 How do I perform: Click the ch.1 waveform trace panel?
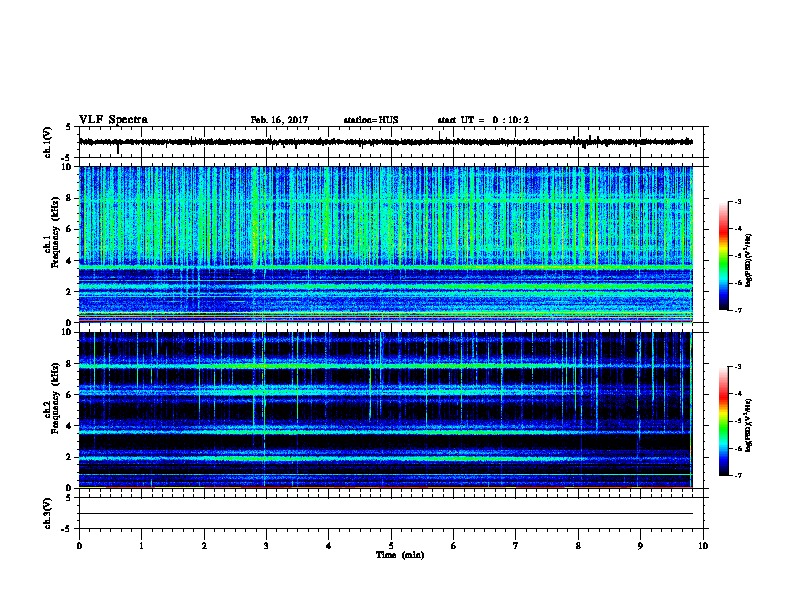[393, 142]
